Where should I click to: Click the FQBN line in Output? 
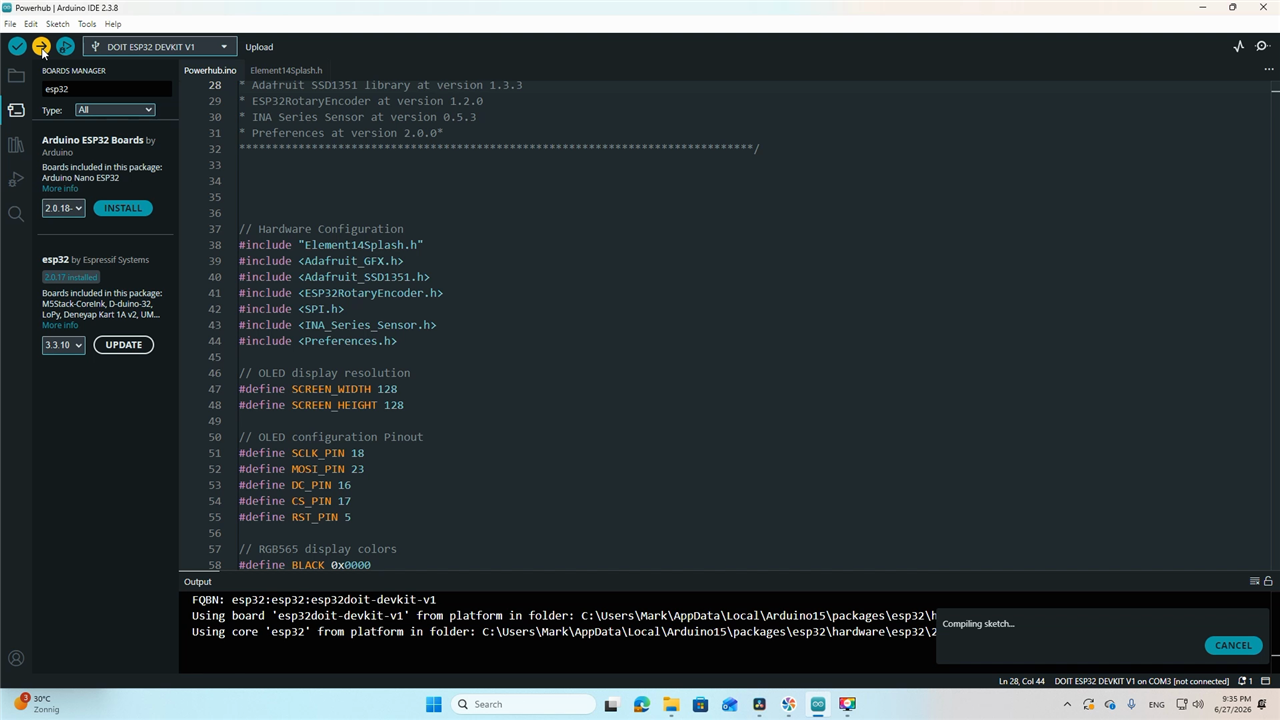[314, 600]
